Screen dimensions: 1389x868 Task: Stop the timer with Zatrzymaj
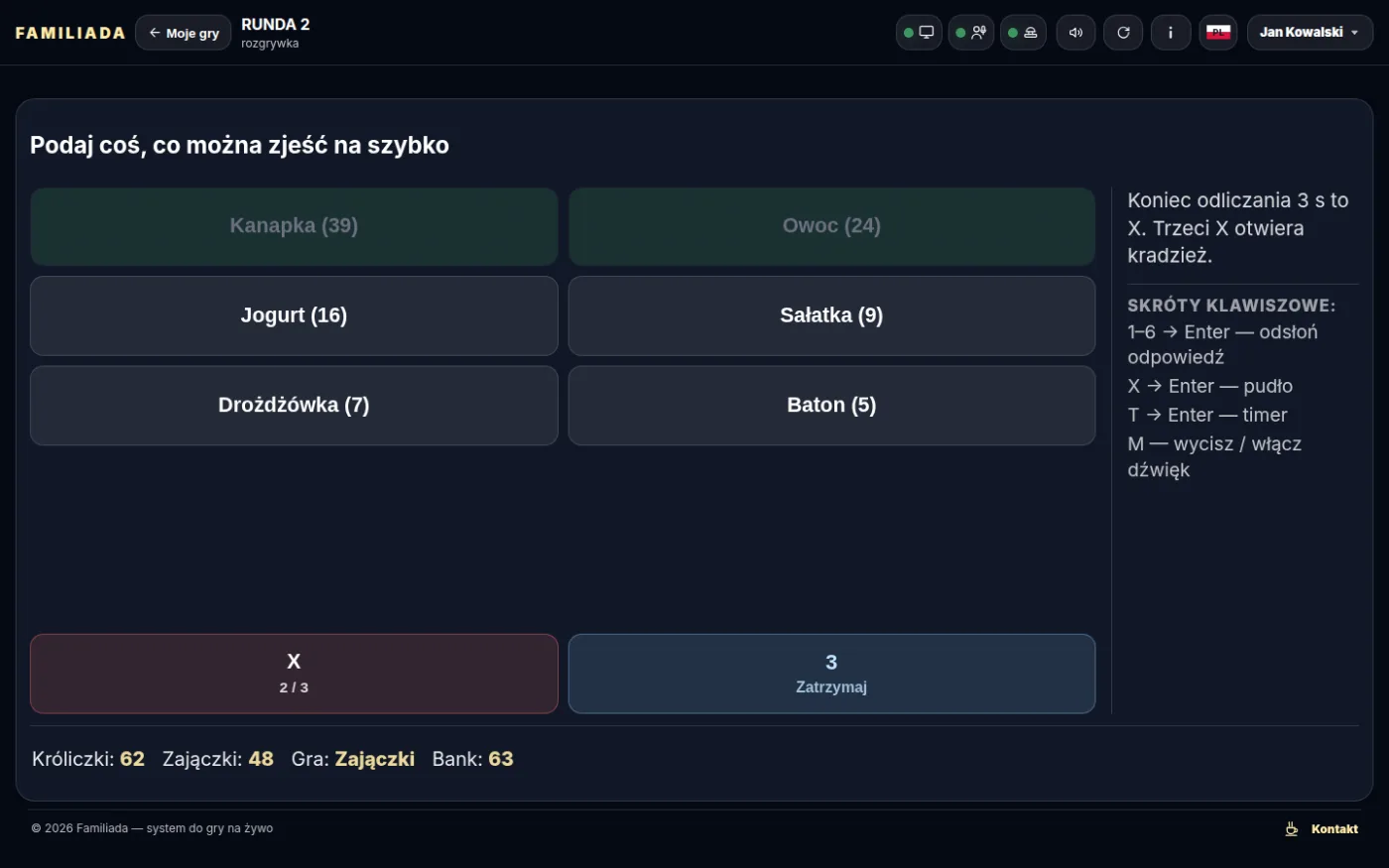click(x=831, y=674)
